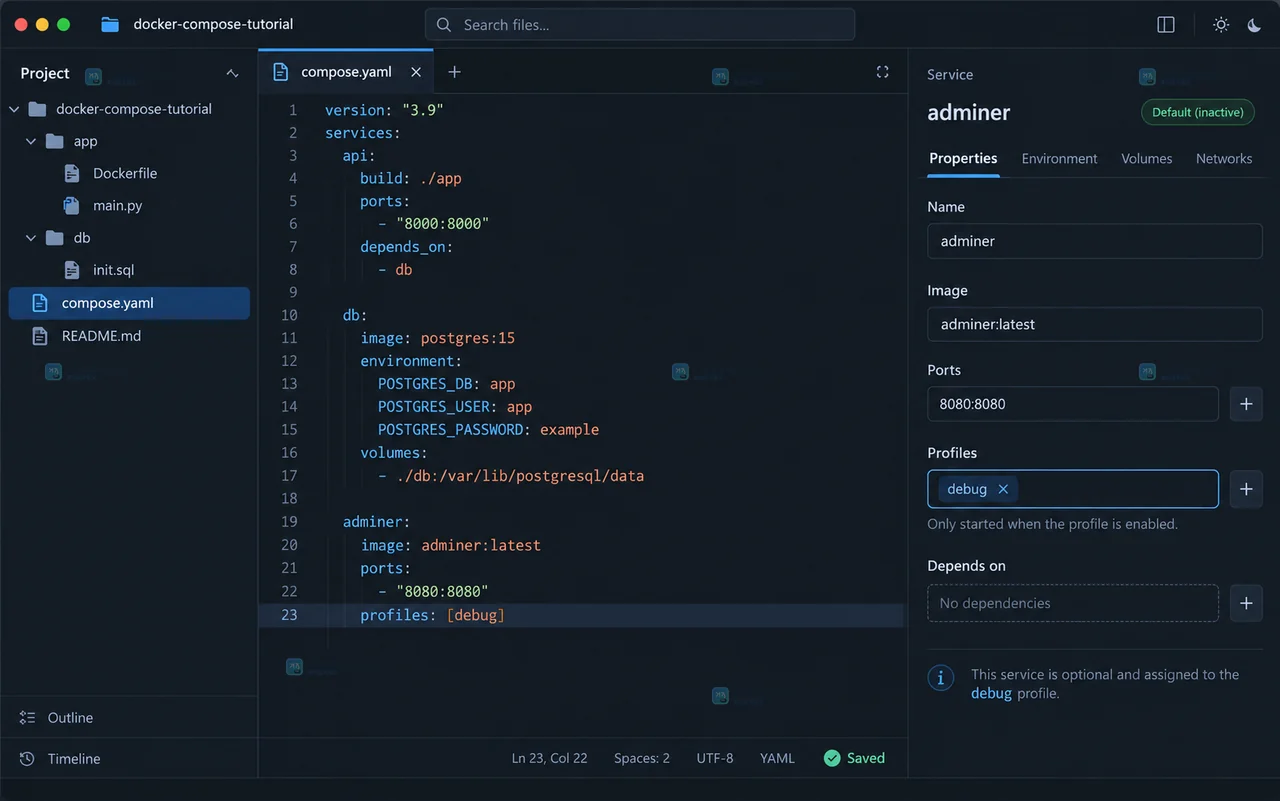Click the db folder icon
The width and height of the screenshot is (1280, 801).
(55, 238)
